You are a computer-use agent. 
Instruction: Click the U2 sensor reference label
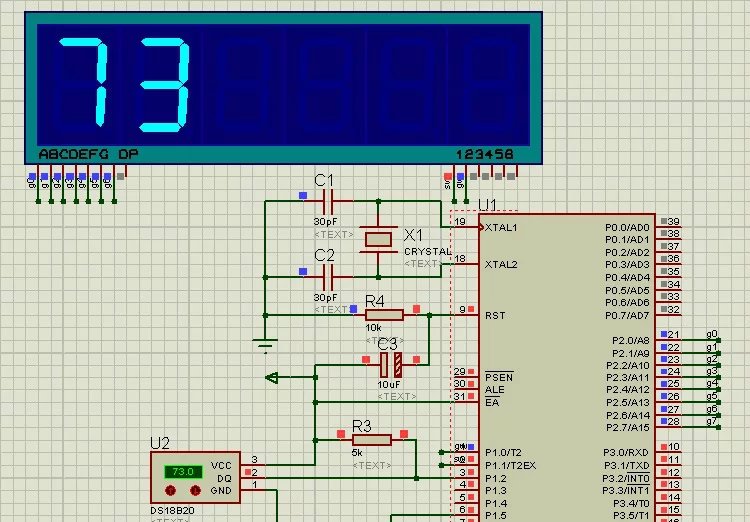tap(160, 442)
